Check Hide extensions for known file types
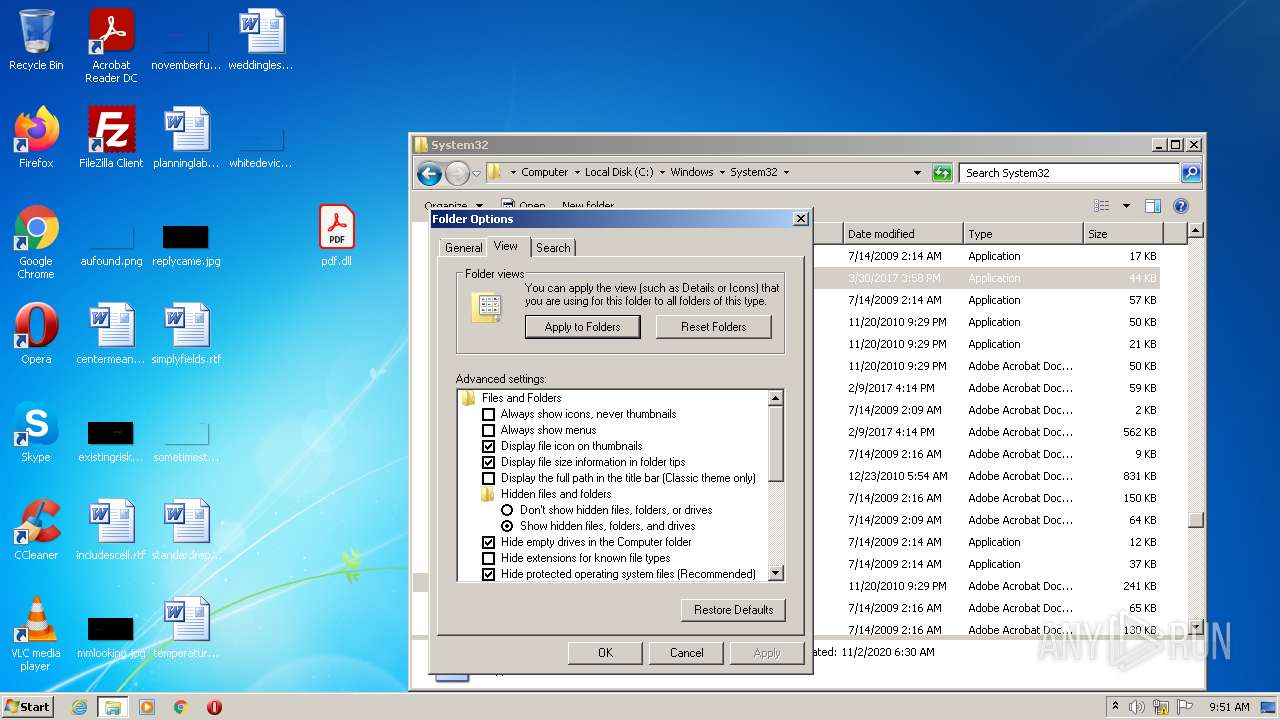 (x=489, y=558)
